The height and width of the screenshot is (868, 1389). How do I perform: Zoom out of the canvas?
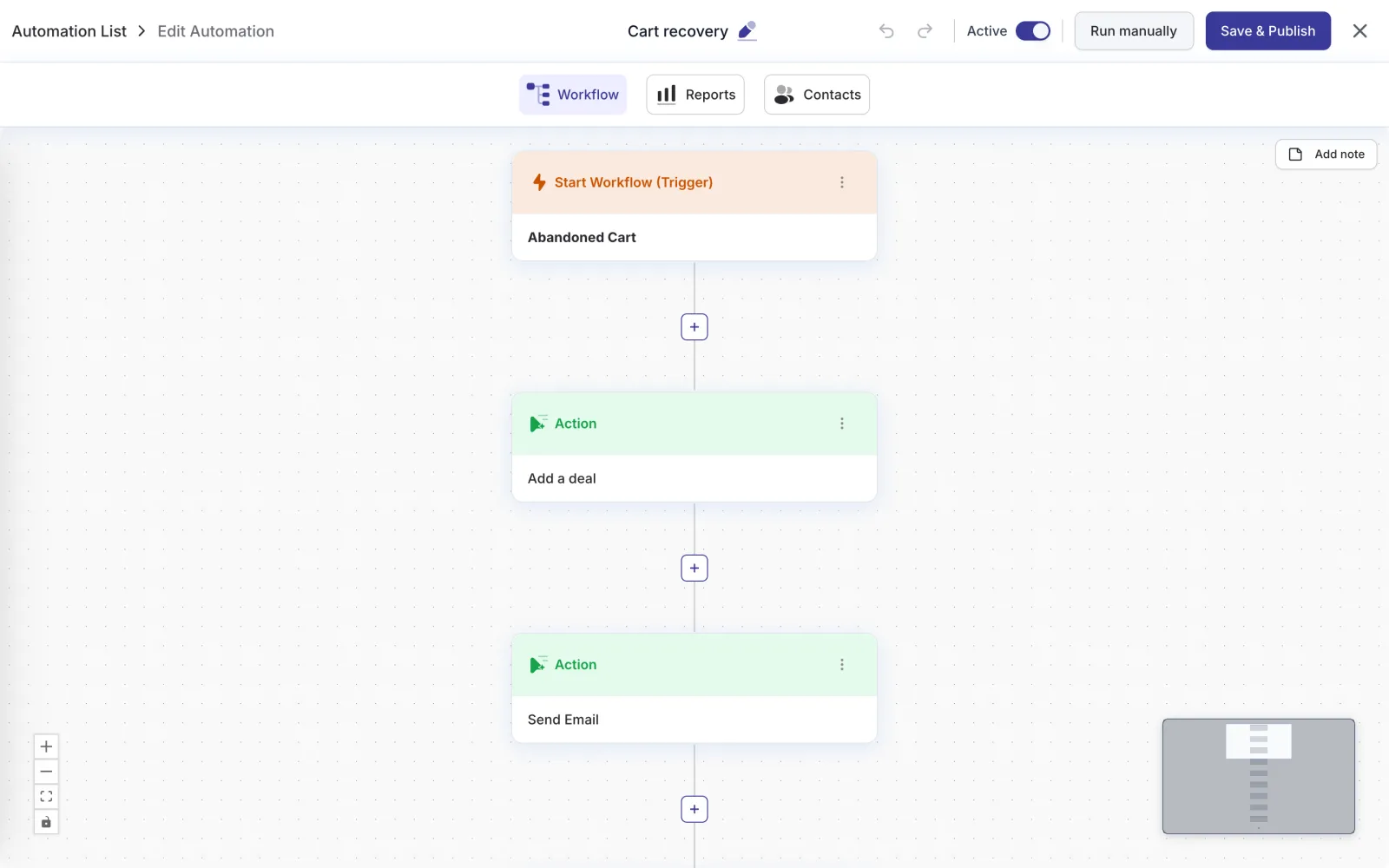point(46,772)
